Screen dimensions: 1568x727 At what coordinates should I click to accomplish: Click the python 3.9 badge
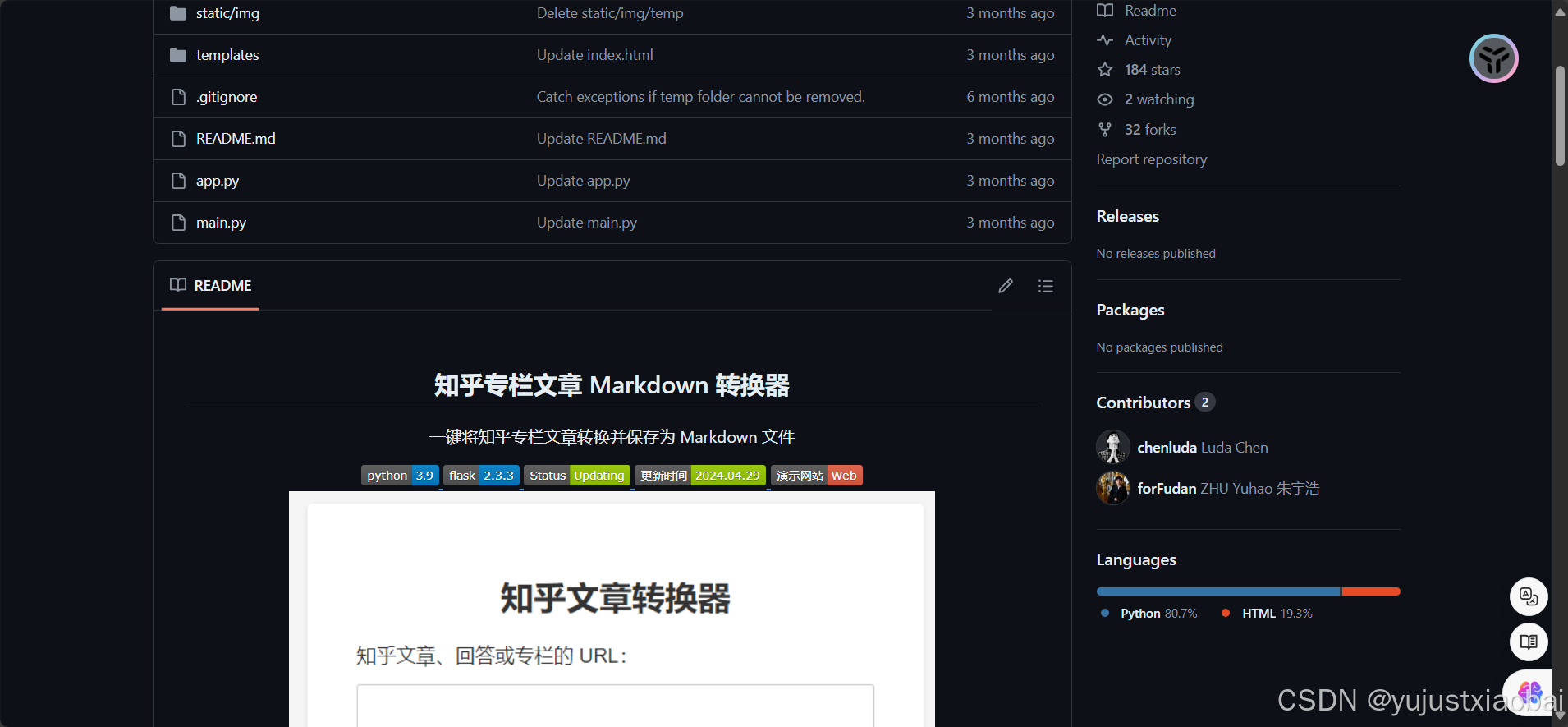point(400,476)
